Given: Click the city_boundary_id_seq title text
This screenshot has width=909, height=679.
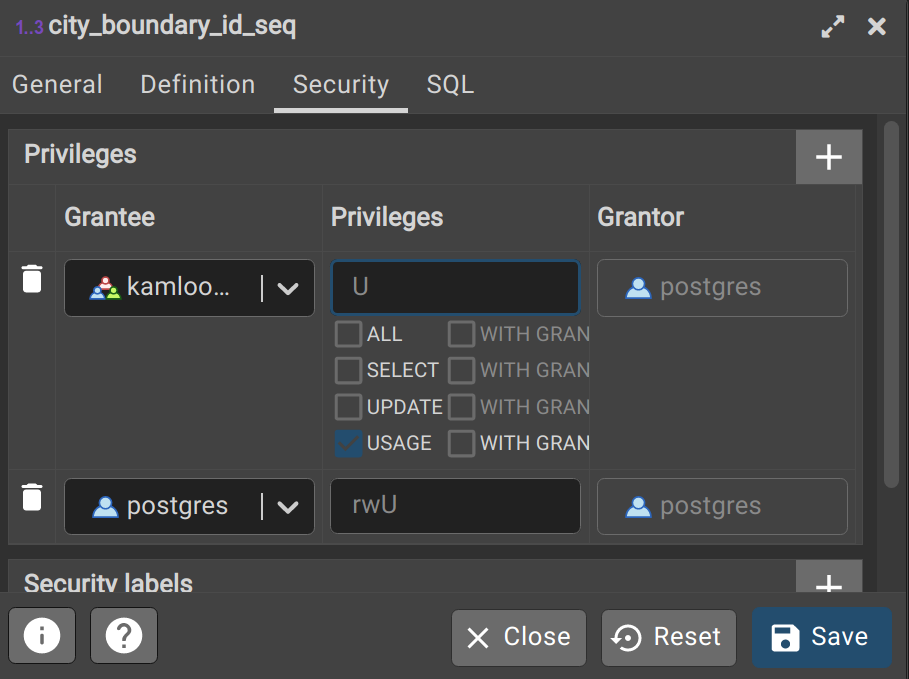Looking at the screenshot, I should 172,27.
